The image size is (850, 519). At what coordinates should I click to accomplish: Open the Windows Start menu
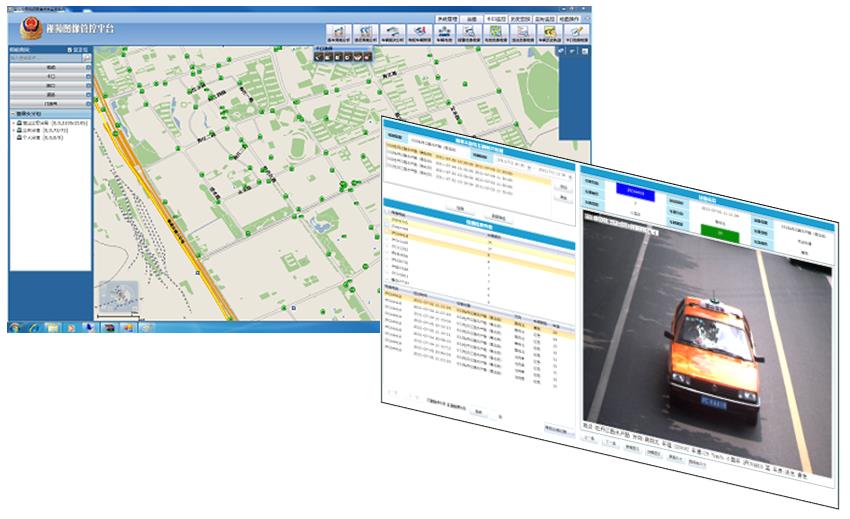click(x=15, y=328)
